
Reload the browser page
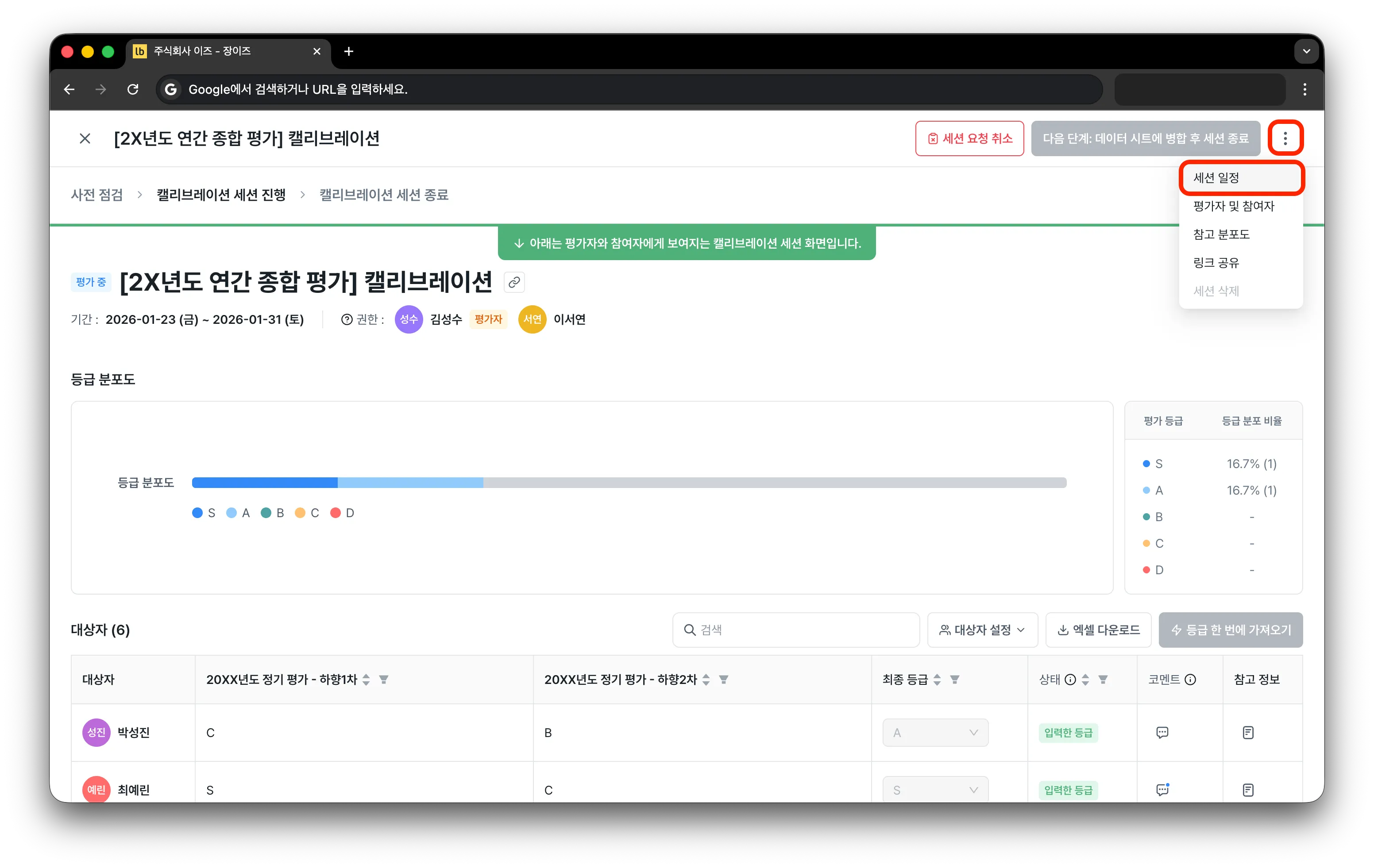click(133, 89)
